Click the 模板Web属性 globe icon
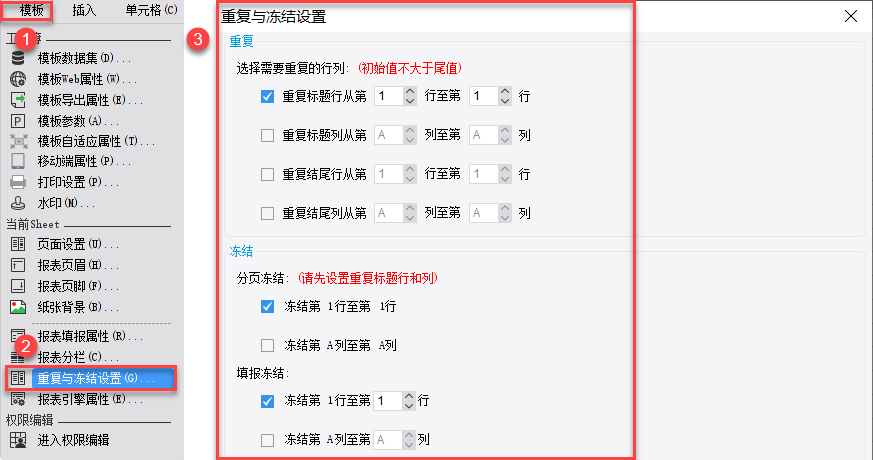This screenshot has width=873, height=460. click(17, 79)
